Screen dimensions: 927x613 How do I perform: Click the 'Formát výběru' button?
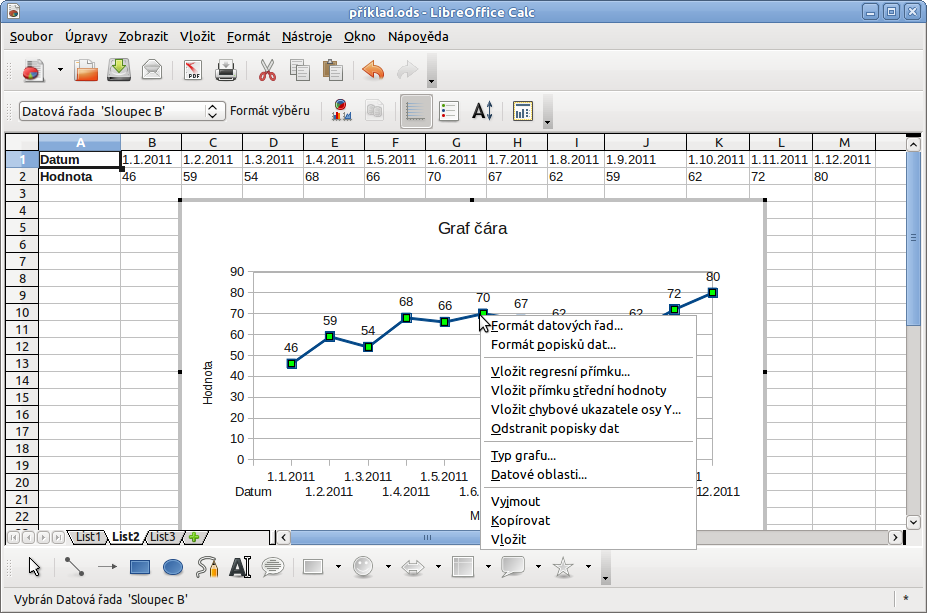click(270, 111)
